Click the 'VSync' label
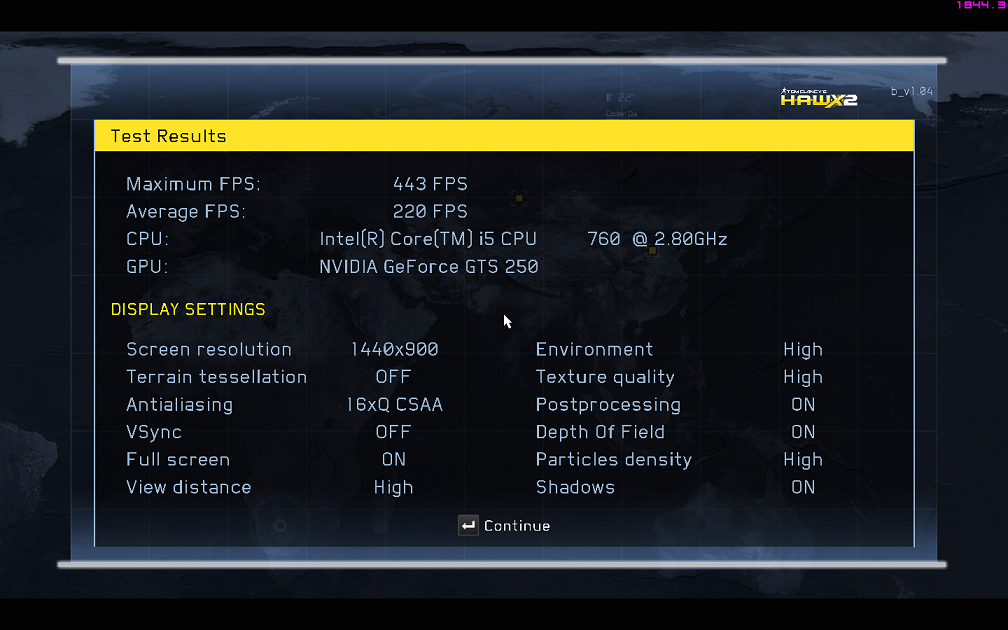 click(x=154, y=433)
